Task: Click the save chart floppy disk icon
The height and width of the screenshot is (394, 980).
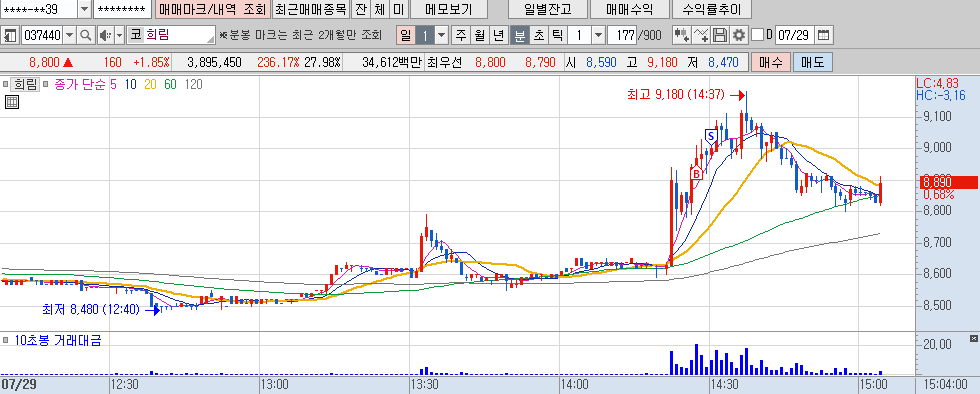Action: pos(721,35)
